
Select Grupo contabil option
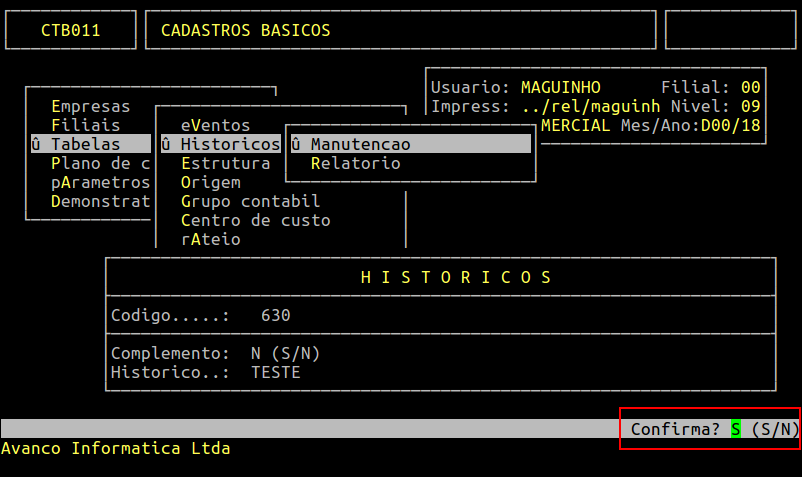pos(250,201)
